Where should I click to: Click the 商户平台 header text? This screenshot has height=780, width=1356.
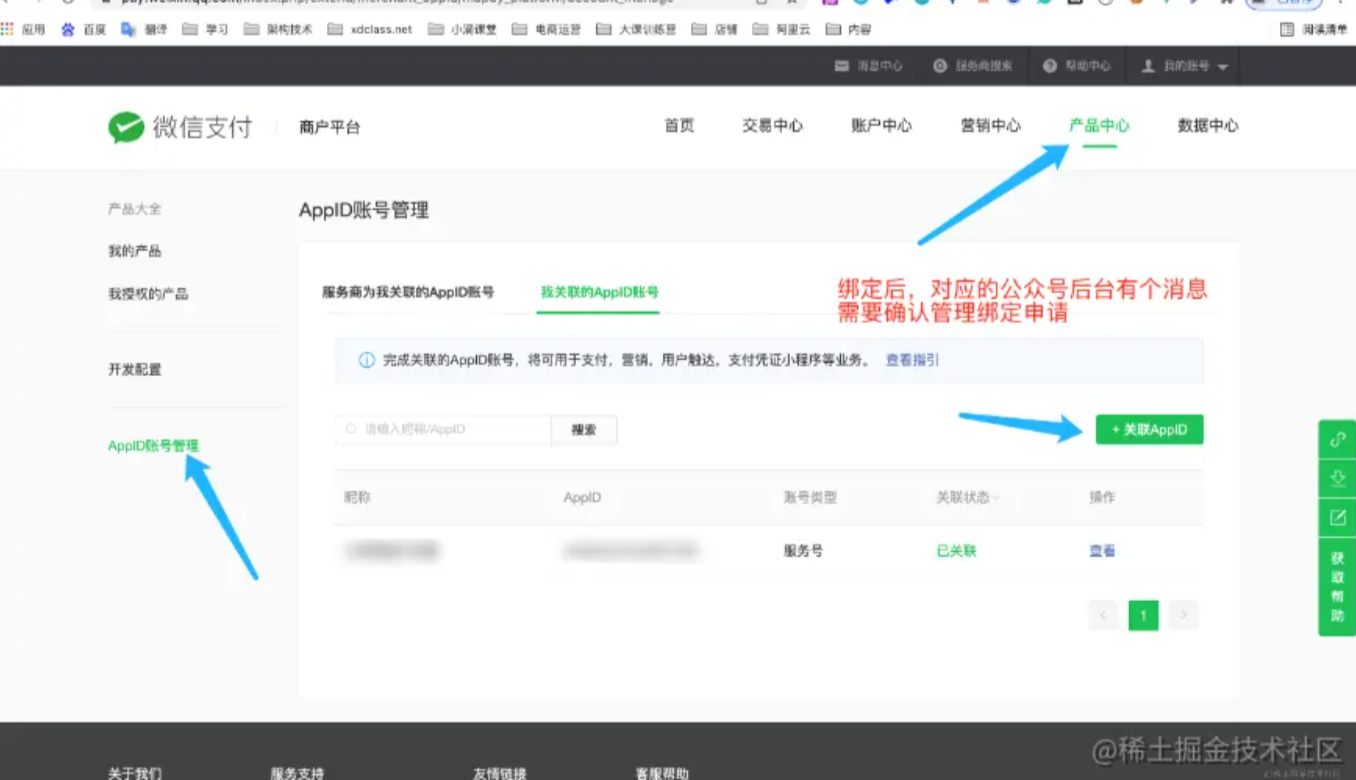[329, 127]
